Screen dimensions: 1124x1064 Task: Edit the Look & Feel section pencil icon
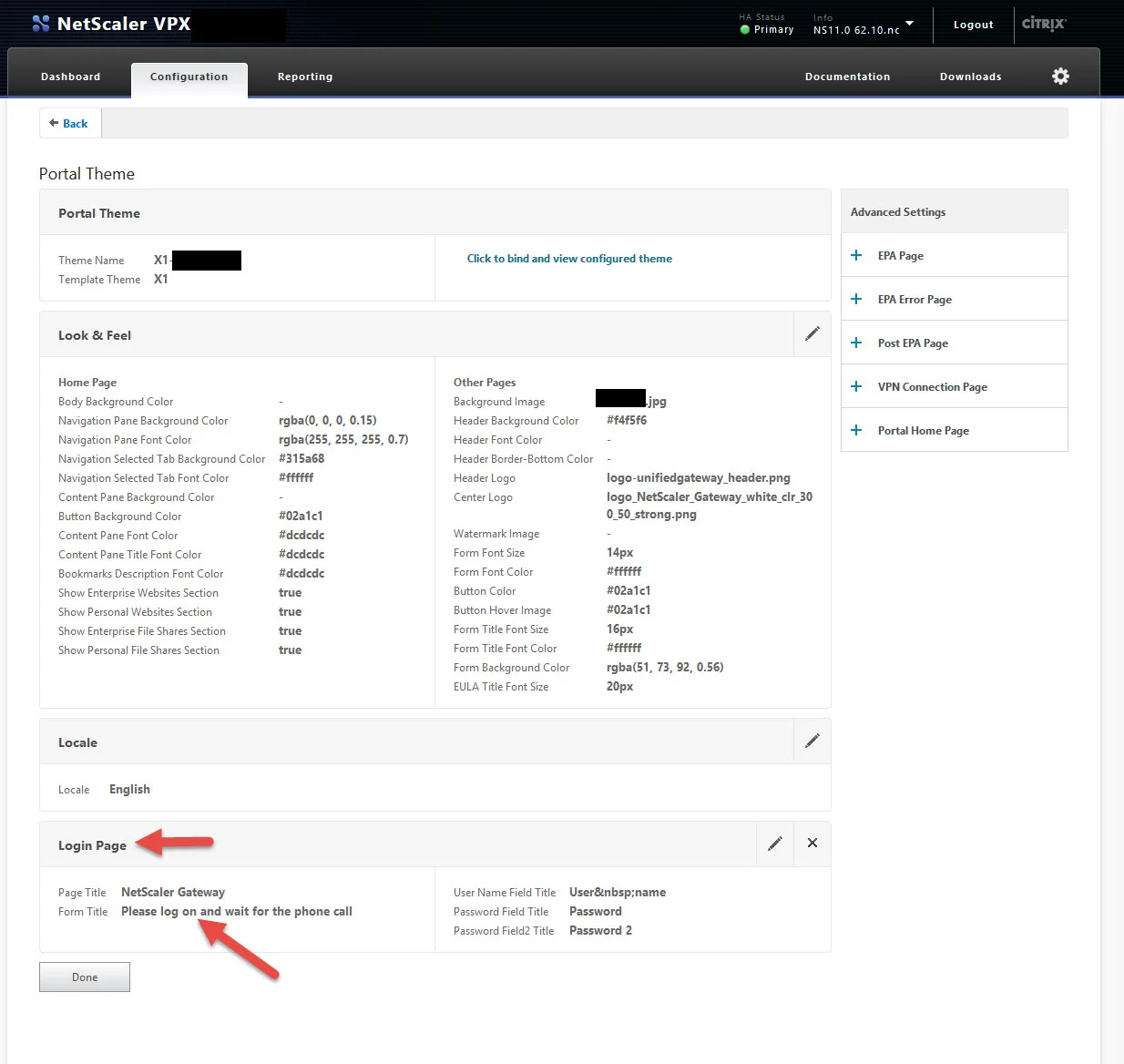[x=812, y=333]
